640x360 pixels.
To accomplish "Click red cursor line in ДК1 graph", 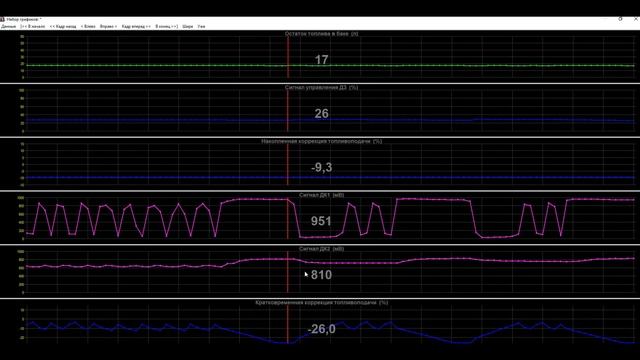I will pos(288,218).
